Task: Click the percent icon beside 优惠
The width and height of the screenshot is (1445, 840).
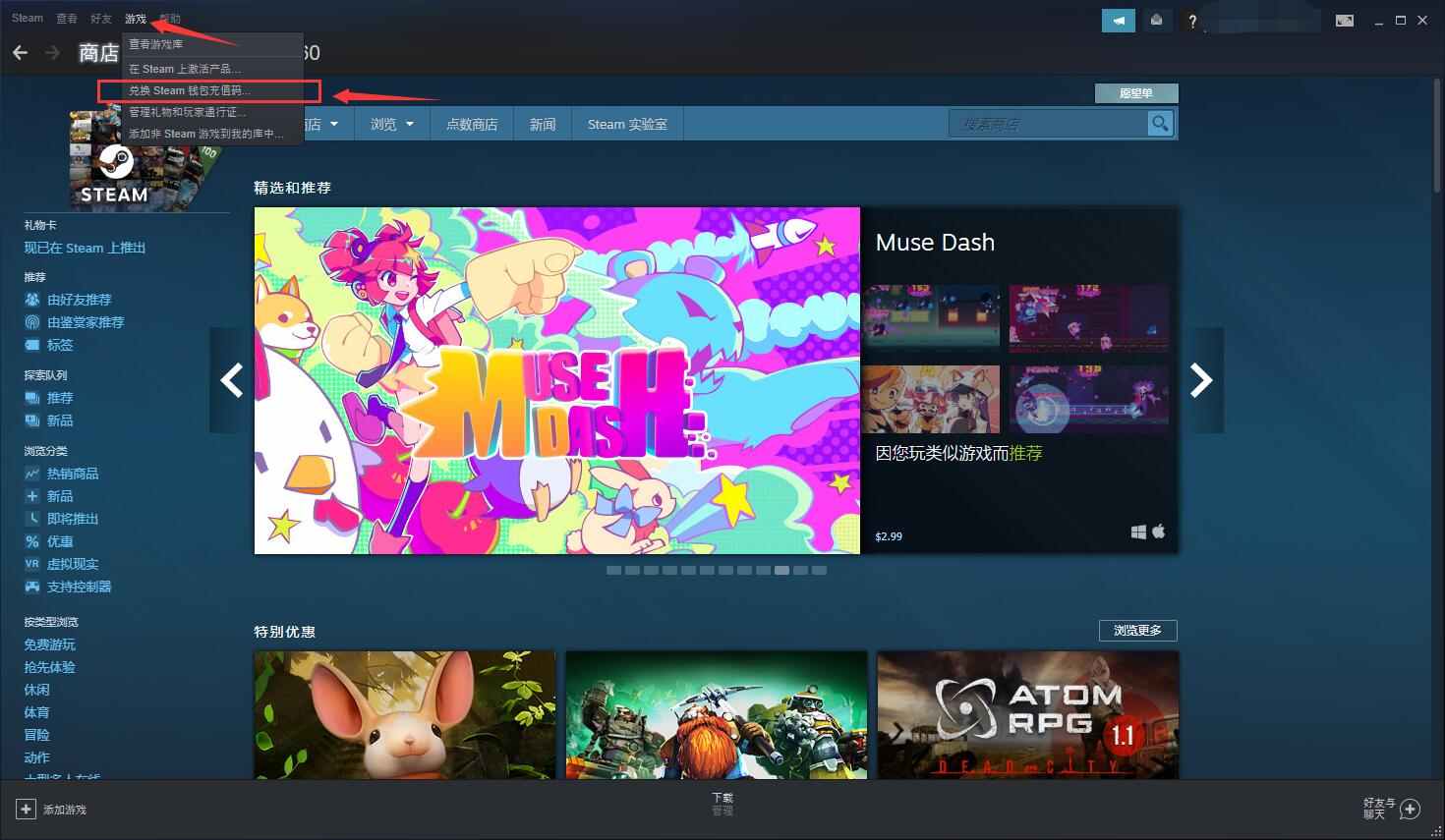Action: pyautogui.click(x=32, y=541)
